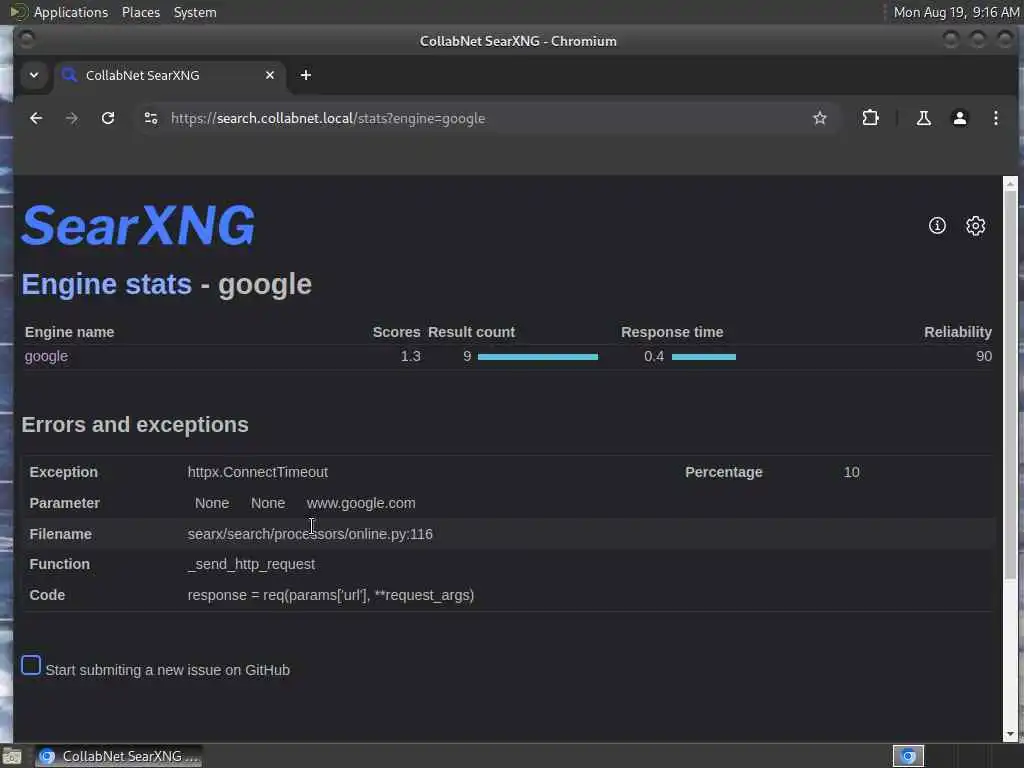The image size is (1024, 768).
Task: Click the page vertical scrollbar
Action: pos(1010,386)
